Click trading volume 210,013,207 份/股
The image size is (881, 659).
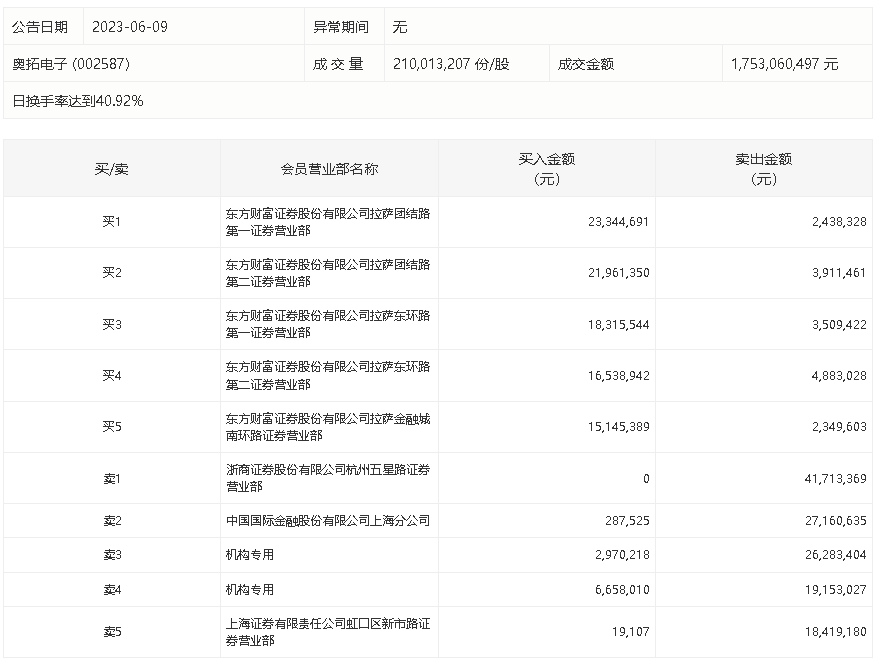pyautogui.click(x=451, y=64)
